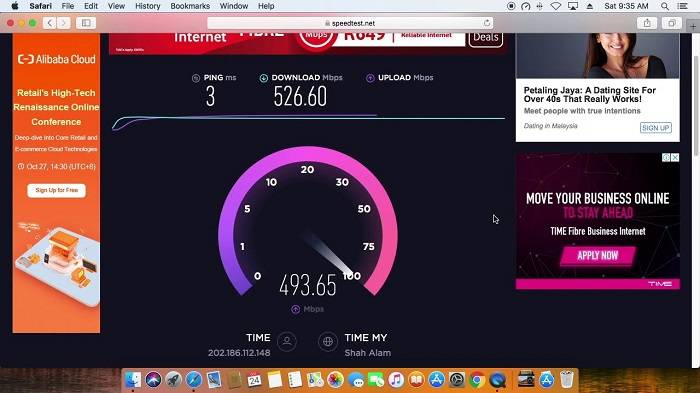700x393 pixels.
Task: Click the Deals button in top banner
Action: point(486,38)
